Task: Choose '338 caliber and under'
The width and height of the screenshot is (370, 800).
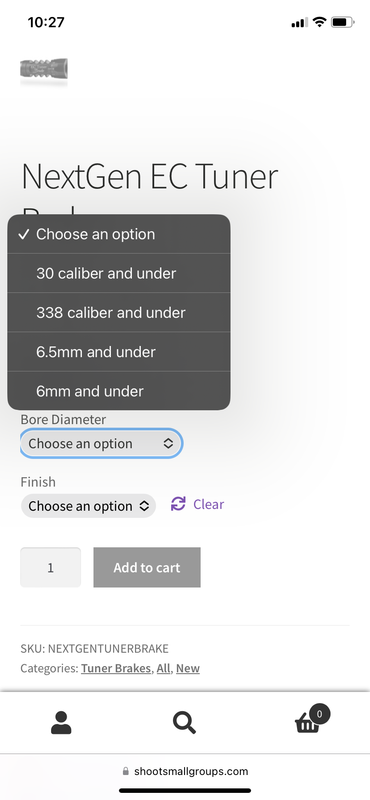Action: (x=119, y=312)
